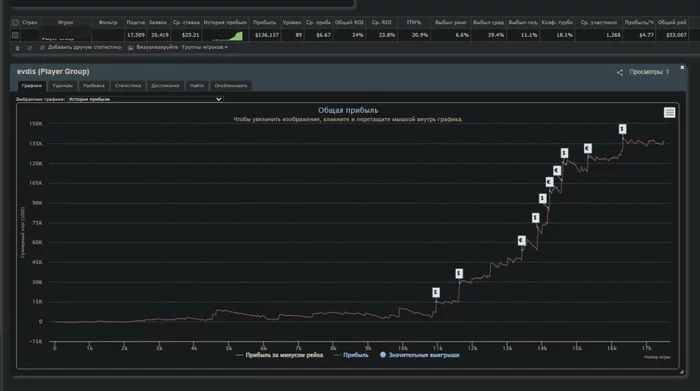This screenshot has height=391, width=700.
Task: Click the Опубликовать tab button
Action: (x=231, y=86)
